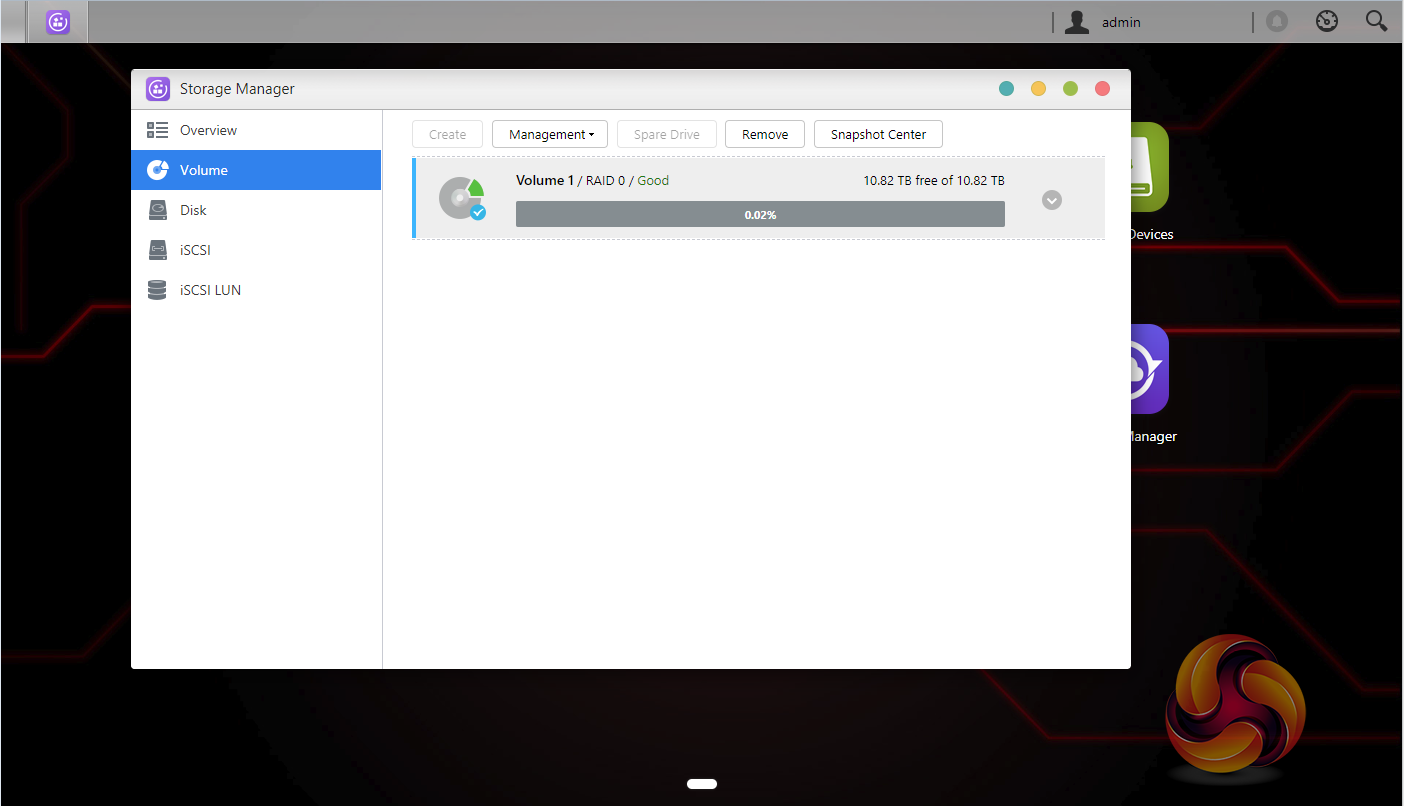Open the Overview section
Viewport: 1404px width, 806px height.
(x=256, y=130)
